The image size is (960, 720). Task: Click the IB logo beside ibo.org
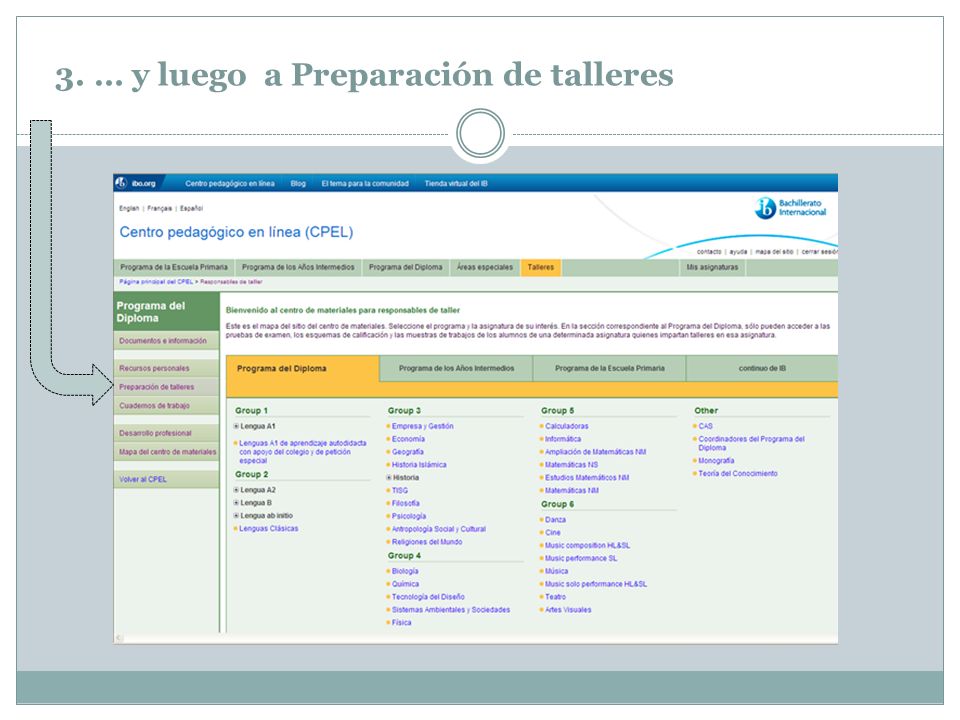121,182
